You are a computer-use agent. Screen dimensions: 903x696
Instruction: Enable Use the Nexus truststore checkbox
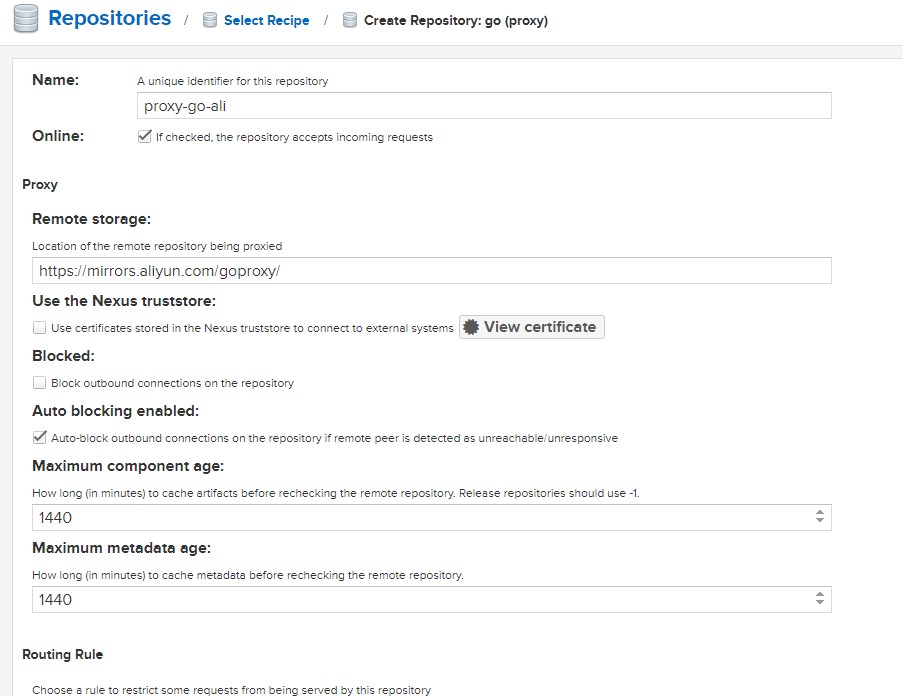[39, 327]
